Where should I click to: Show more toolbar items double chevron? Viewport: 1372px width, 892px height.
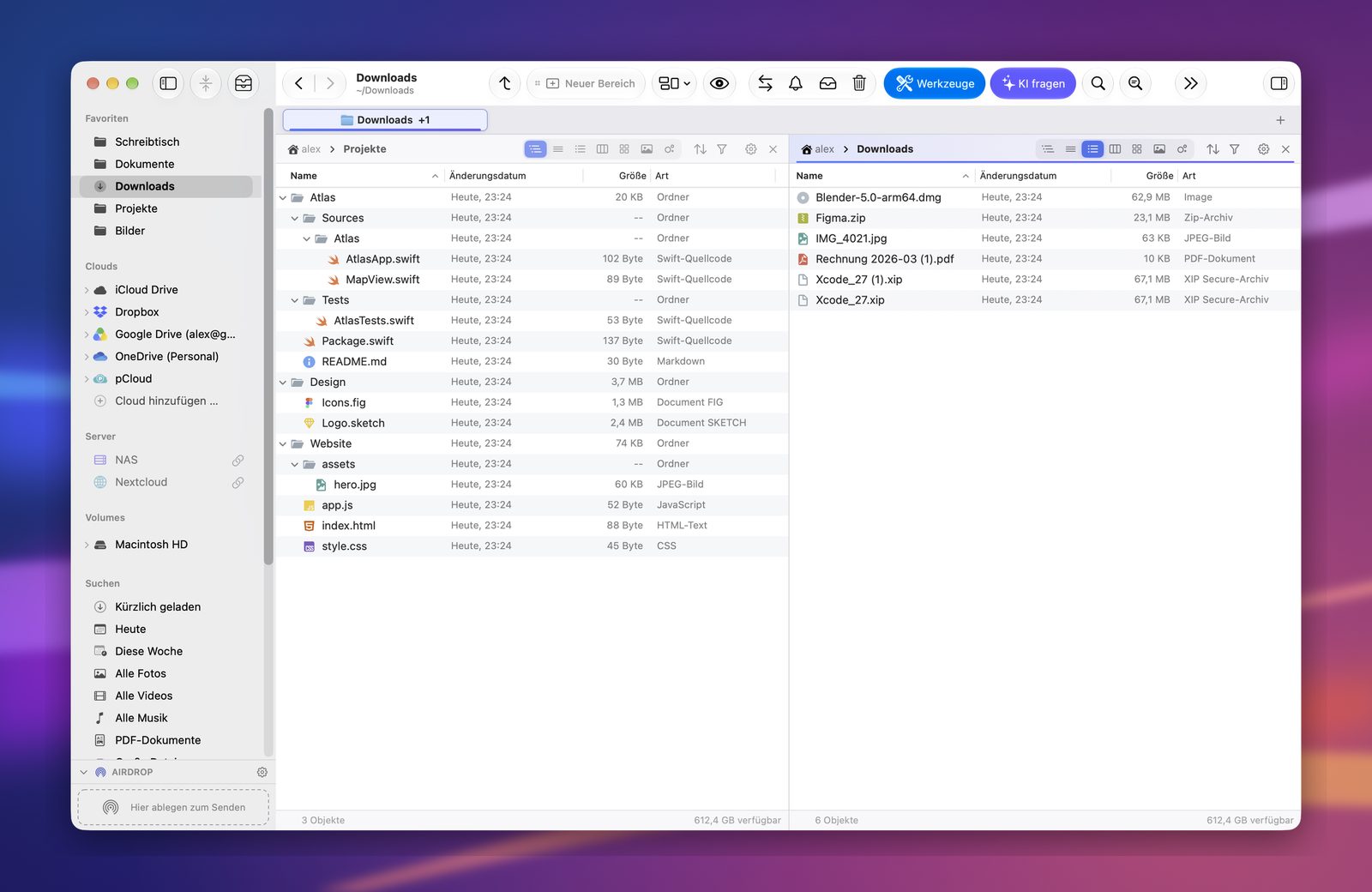point(1191,83)
